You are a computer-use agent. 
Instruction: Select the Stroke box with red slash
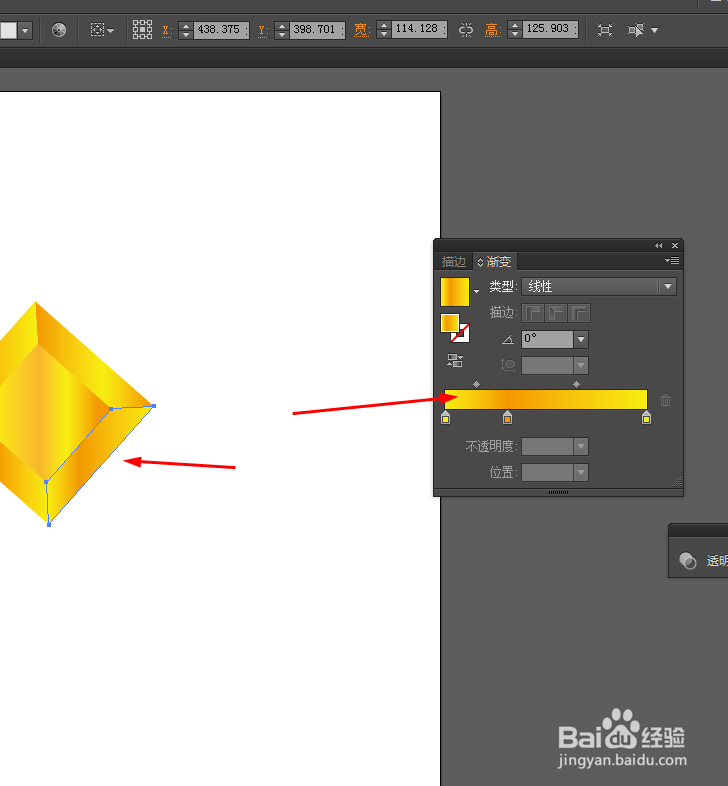463,335
